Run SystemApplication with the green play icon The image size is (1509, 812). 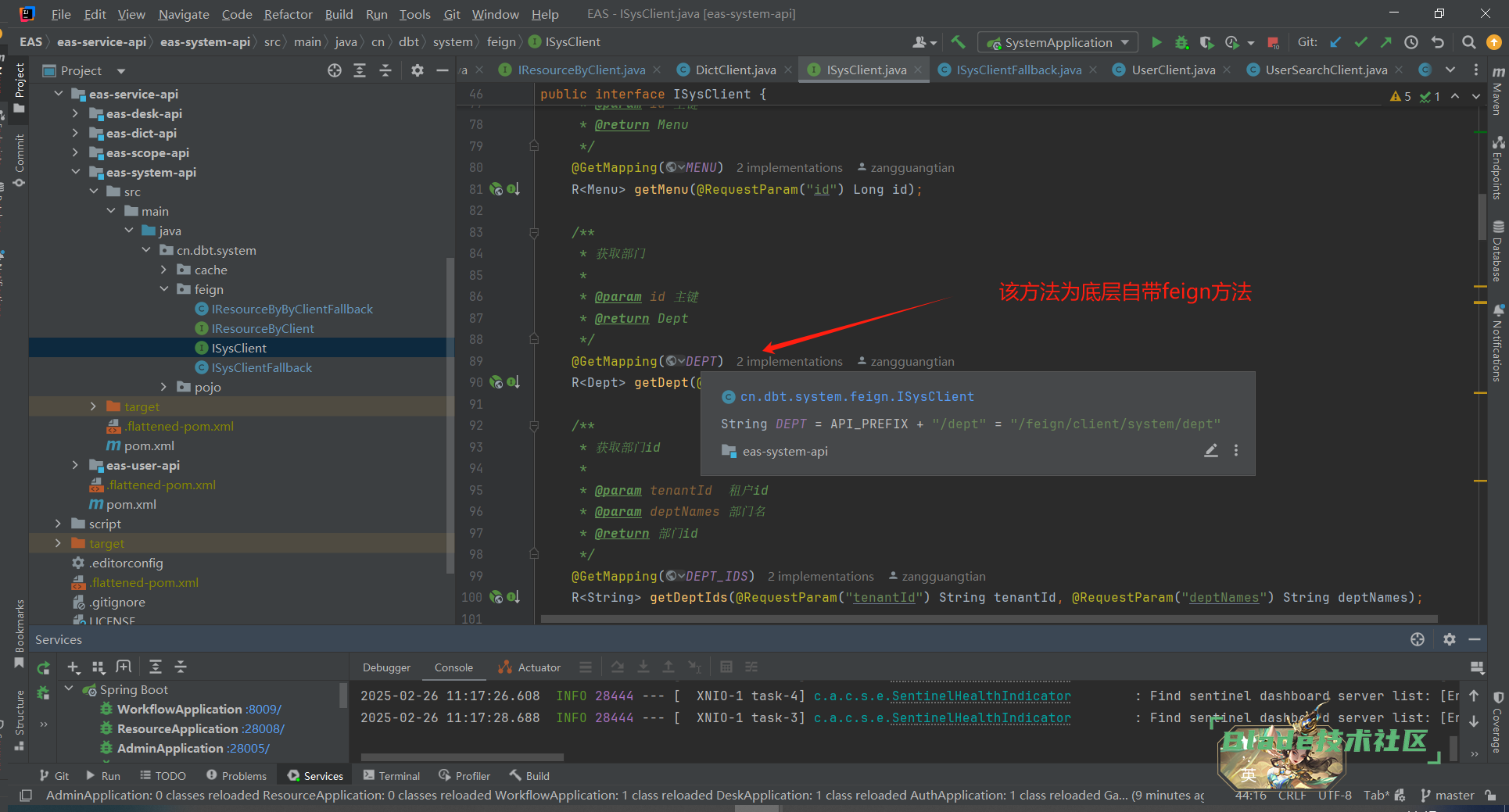click(1156, 42)
